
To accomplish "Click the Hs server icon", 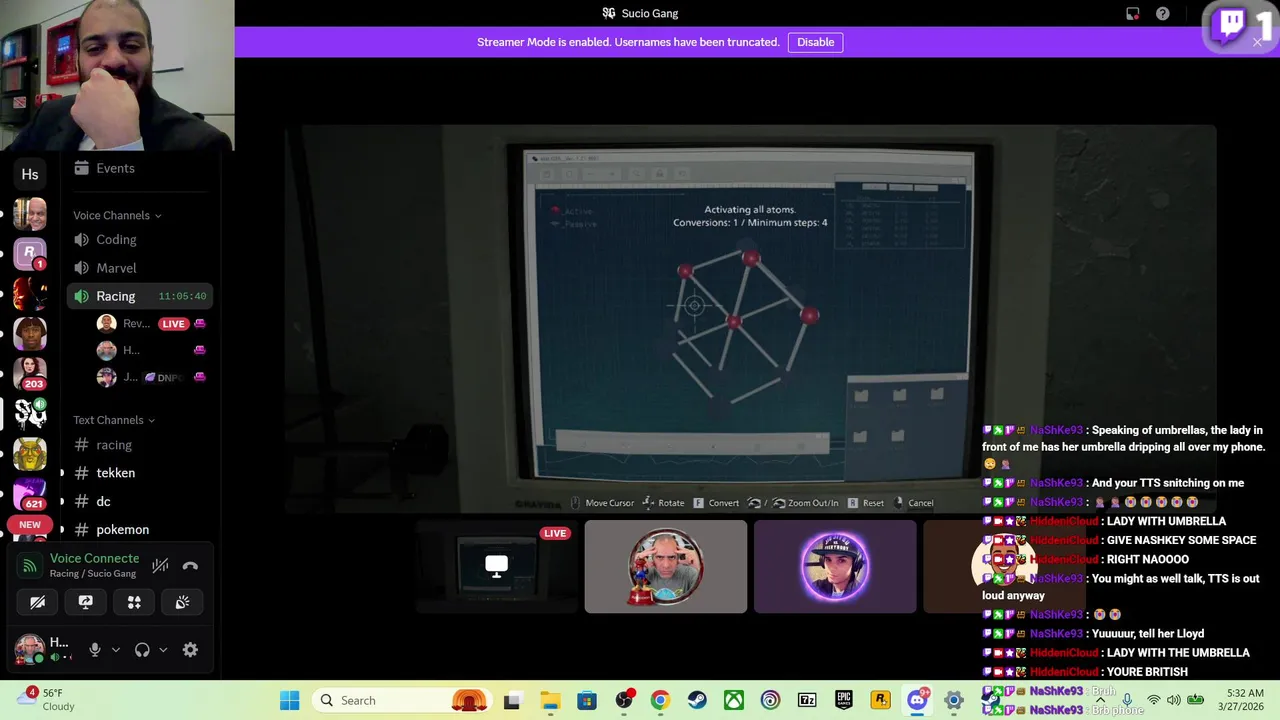I will coord(30,174).
